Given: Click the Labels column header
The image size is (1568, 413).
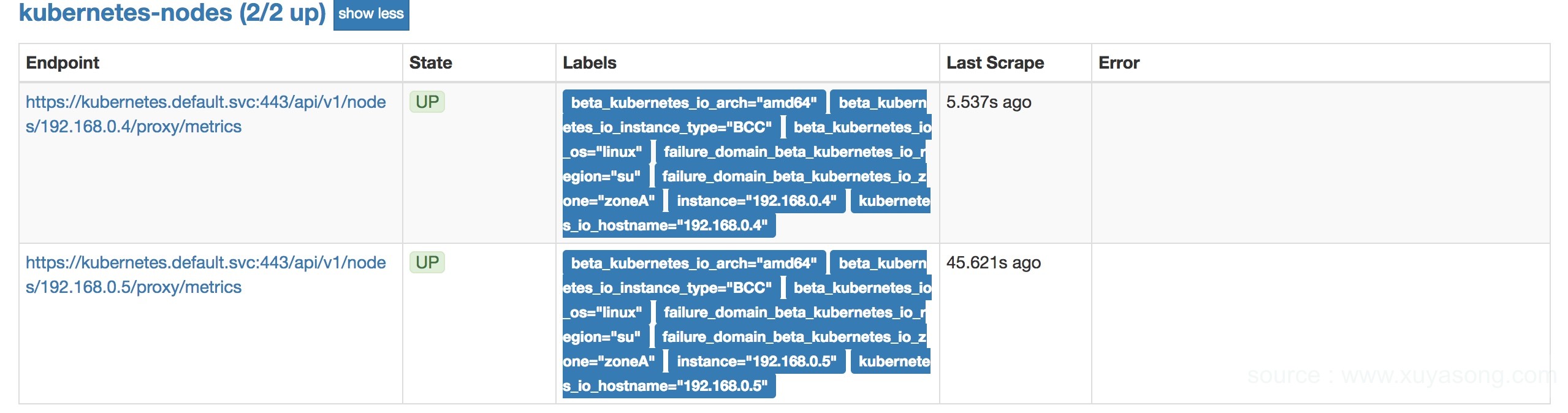Looking at the screenshot, I should click(590, 63).
